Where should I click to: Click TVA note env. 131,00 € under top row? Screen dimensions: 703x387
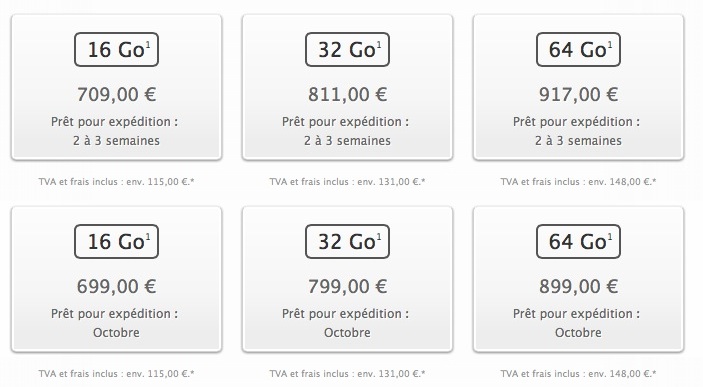point(347,182)
